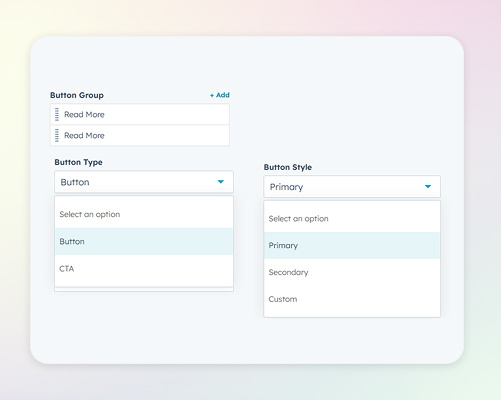The width and height of the screenshot is (501, 400).
Task: Choose 'Select an option' under Button Style
Action: [x=352, y=219]
